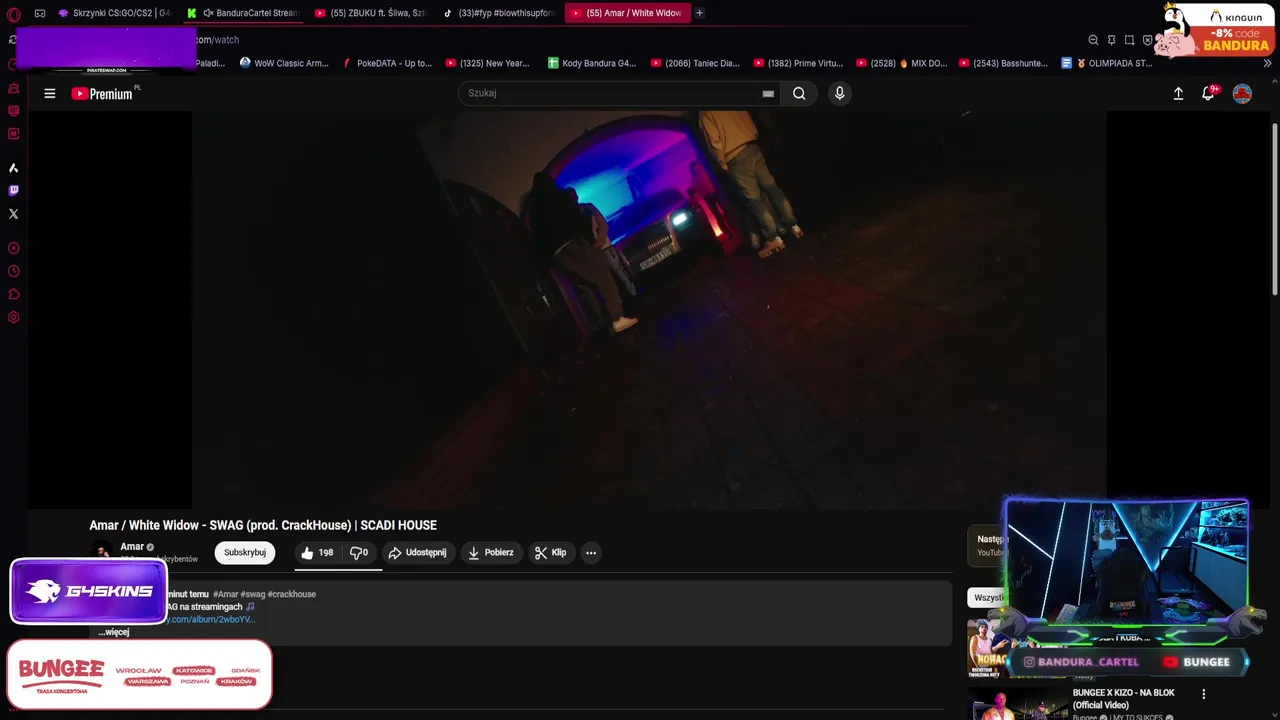
Task: Open new tab with plus button
Action: [699, 13]
